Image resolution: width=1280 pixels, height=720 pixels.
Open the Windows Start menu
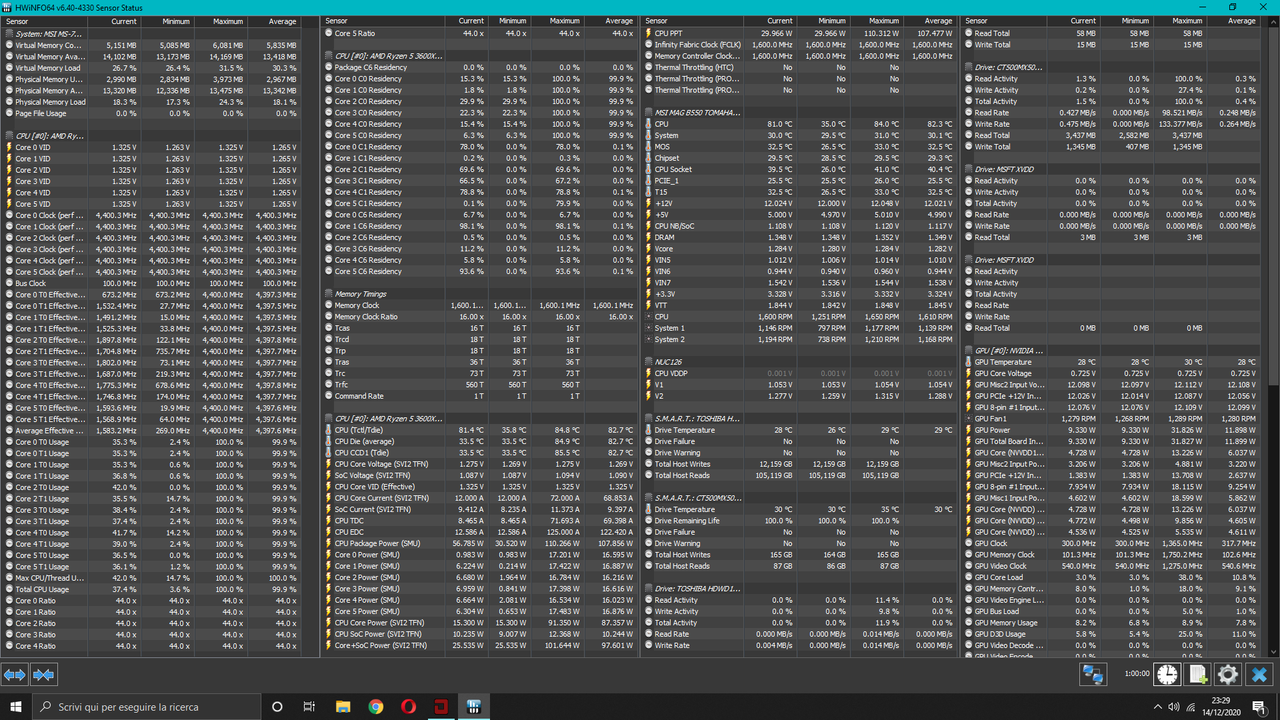16,706
